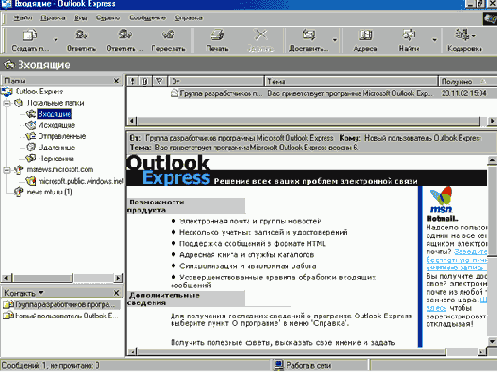Click the Найти (find) toolbar icon
This screenshot has height=372, width=497.
tap(409, 40)
